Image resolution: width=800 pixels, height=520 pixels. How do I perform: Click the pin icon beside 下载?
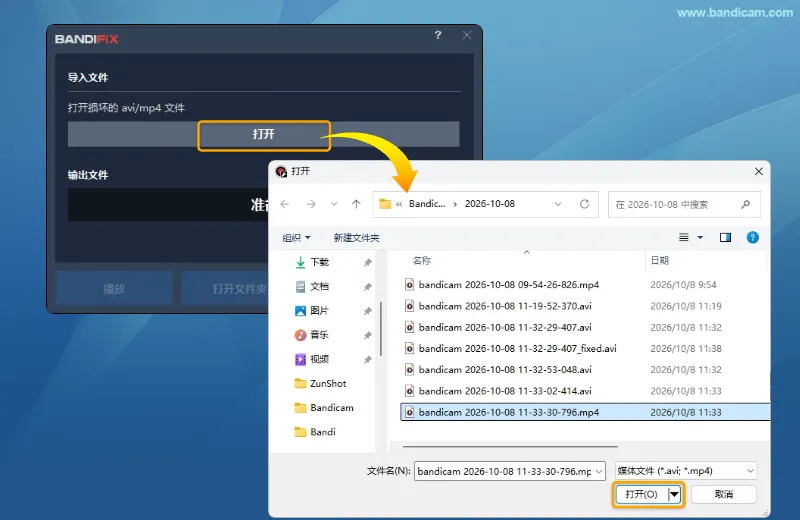[x=367, y=263]
